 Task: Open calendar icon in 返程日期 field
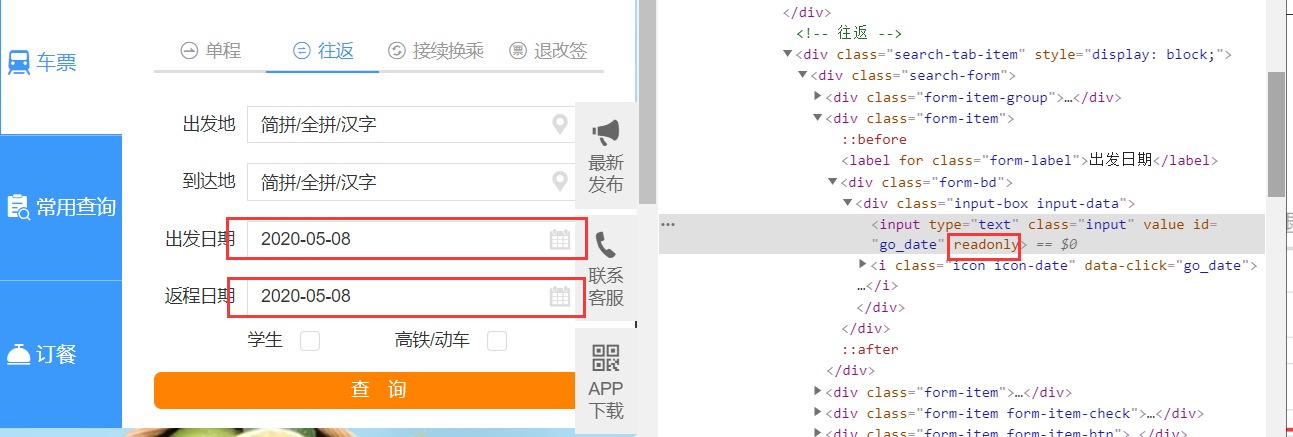[560, 296]
